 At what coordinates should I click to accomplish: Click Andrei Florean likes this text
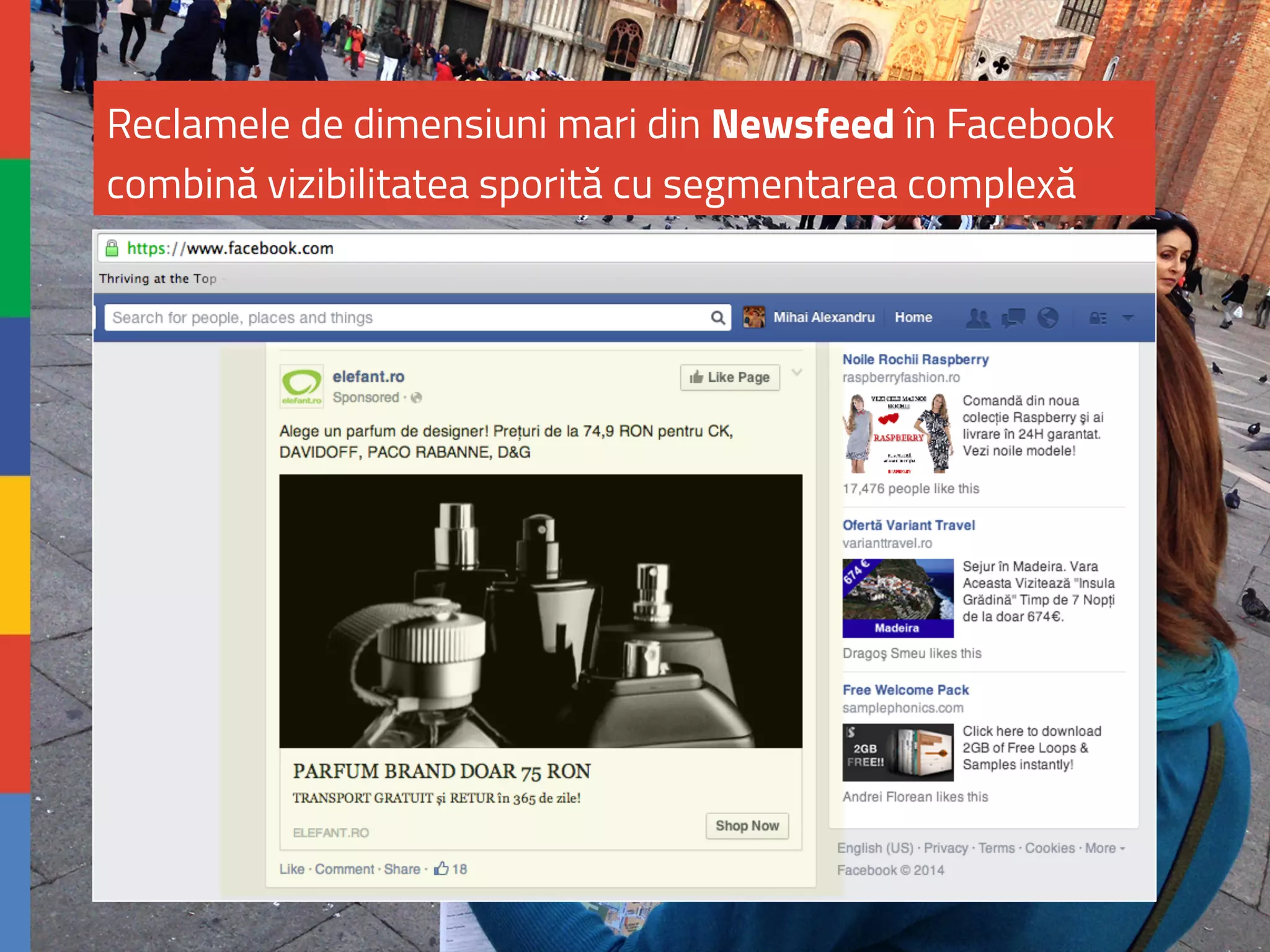point(915,797)
